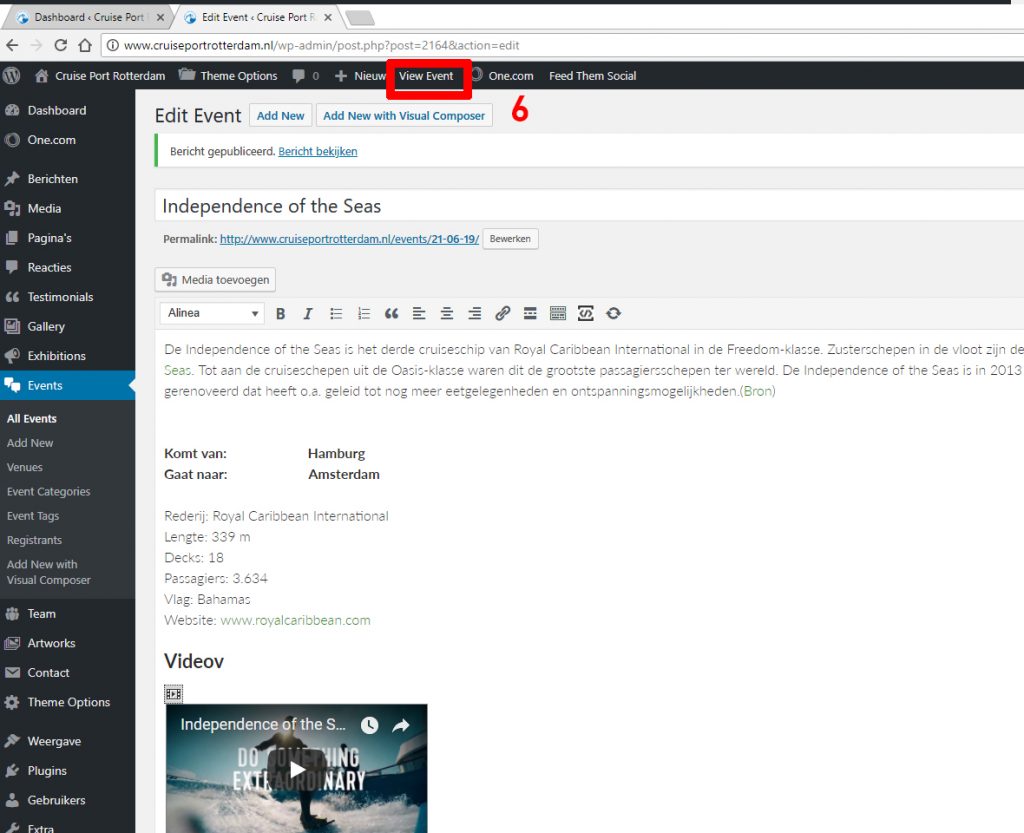Open the WordPress logo menu
The height and width of the screenshot is (833, 1024).
[x=11, y=76]
